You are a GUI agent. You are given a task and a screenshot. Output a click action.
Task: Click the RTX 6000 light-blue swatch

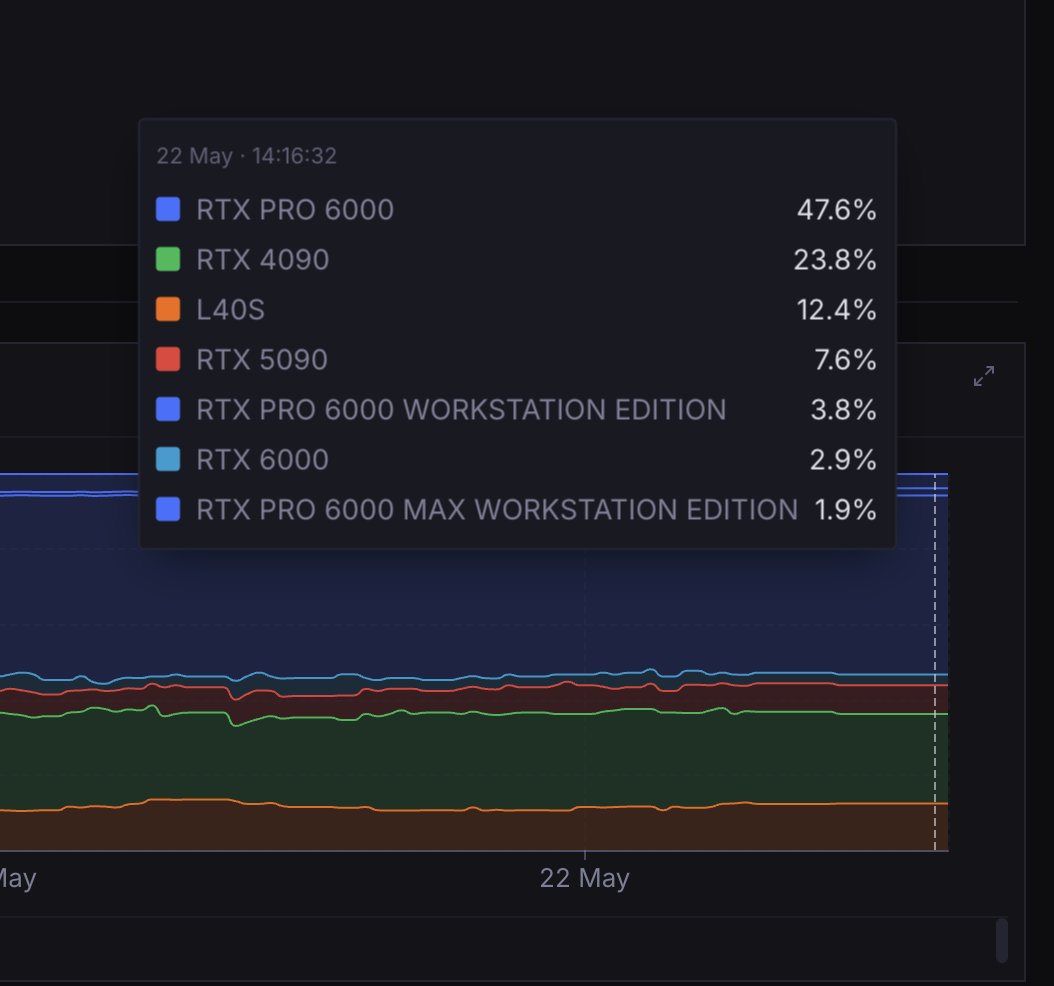point(168,459)
